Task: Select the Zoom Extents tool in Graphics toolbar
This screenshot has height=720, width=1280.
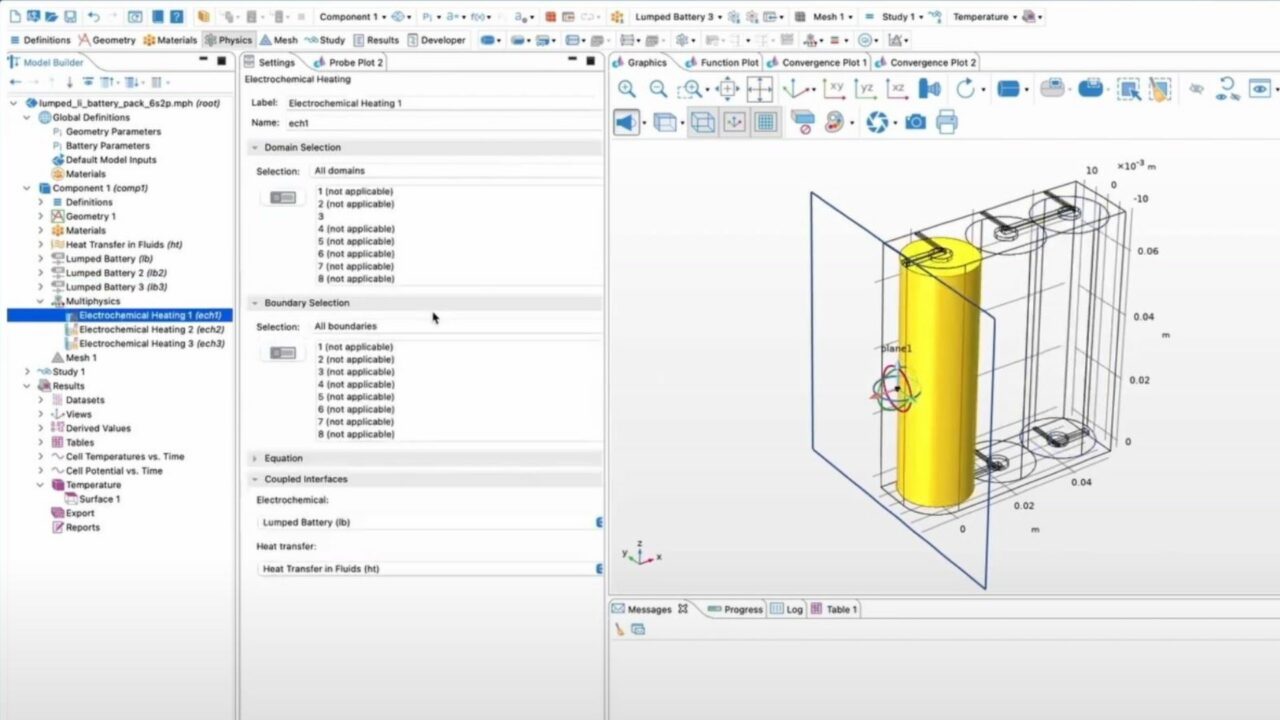Action: pyautogui.click(x=759, y=88)
